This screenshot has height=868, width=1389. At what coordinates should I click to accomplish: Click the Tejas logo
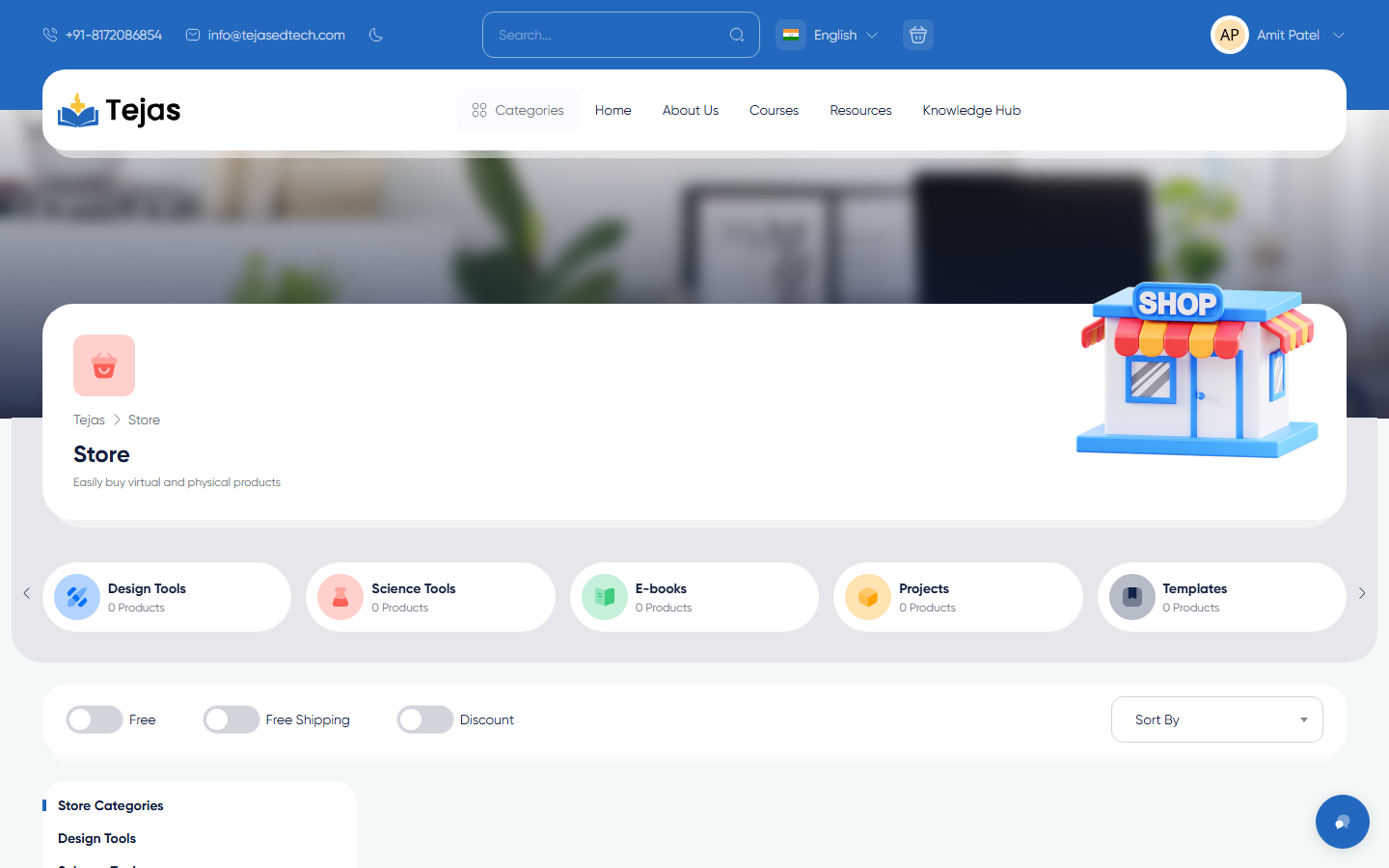coord(120,110)
